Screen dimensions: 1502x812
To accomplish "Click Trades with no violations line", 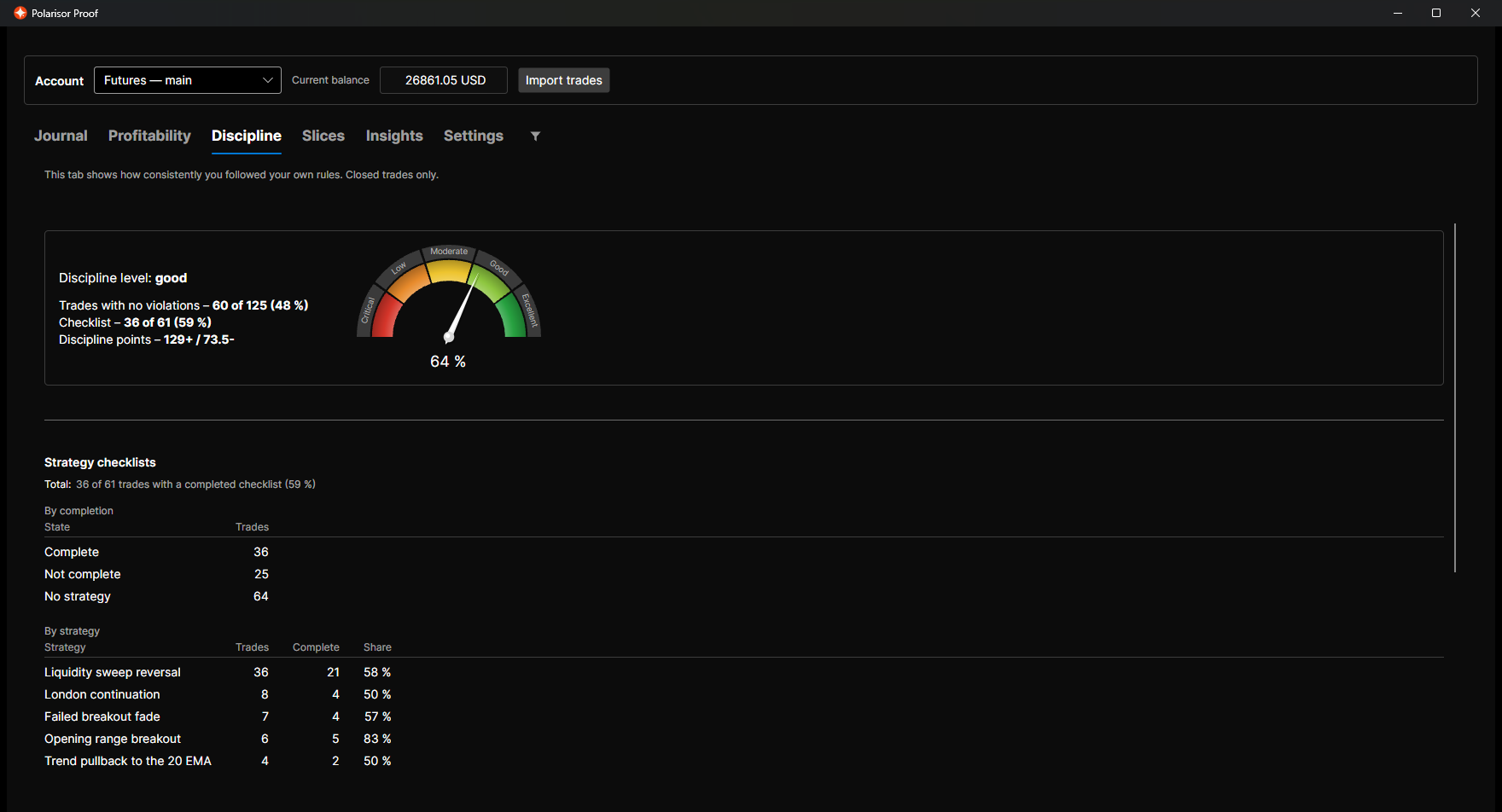I will (x=183, y=305).
